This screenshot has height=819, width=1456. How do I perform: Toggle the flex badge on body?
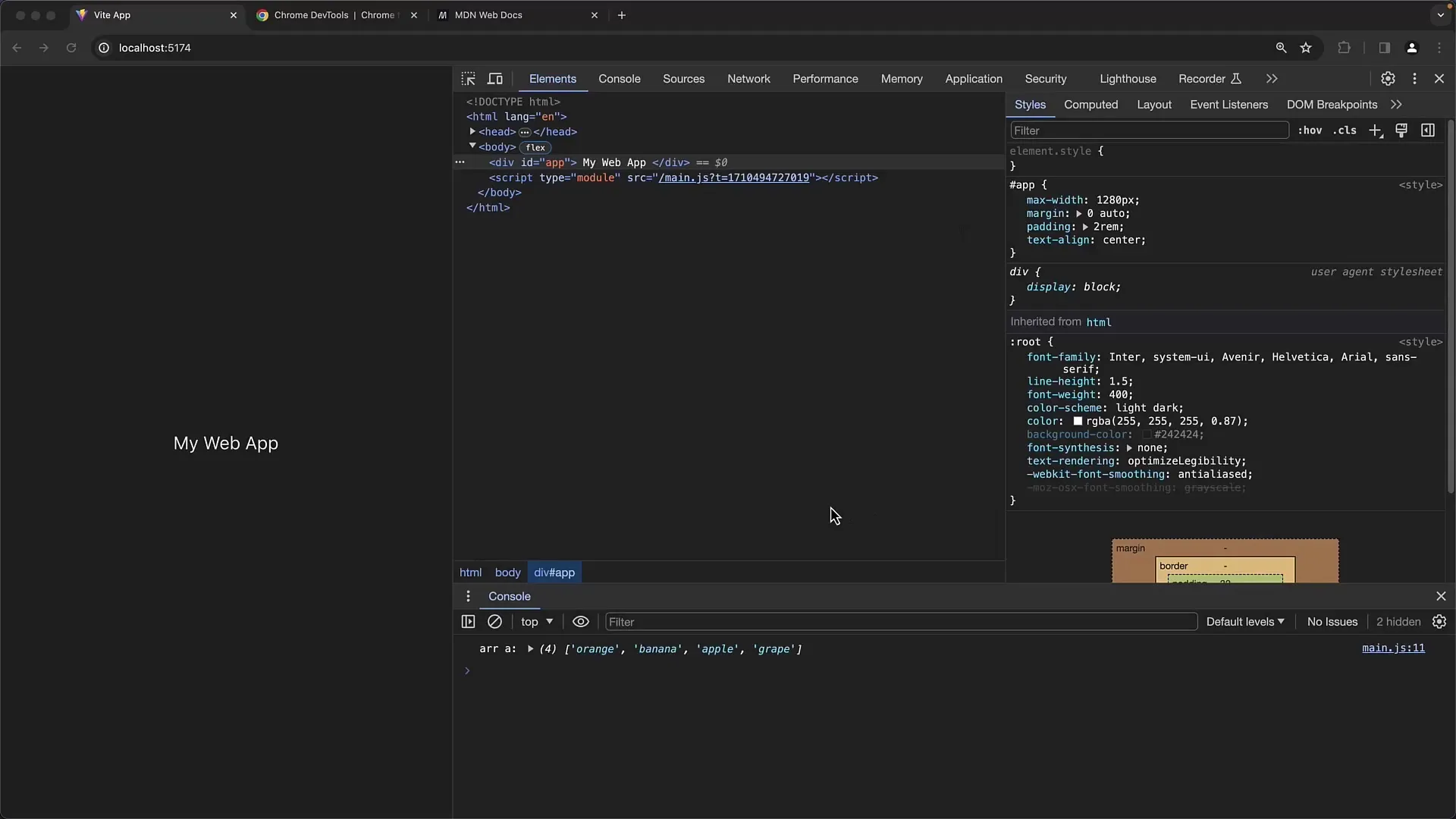tap(535, 148)
